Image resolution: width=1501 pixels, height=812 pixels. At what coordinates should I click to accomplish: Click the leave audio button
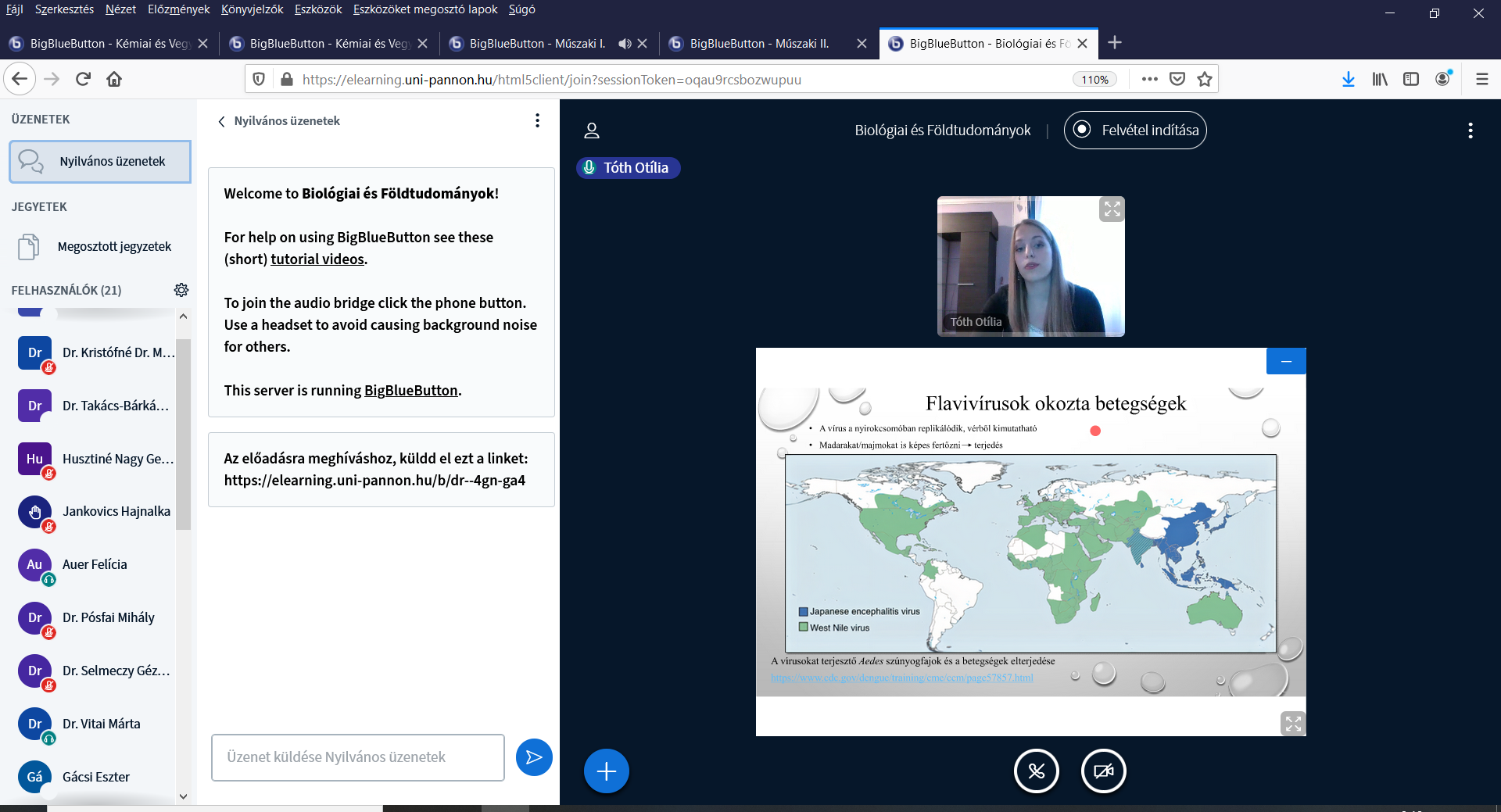pyautogui.click(x=1036, y=771)
